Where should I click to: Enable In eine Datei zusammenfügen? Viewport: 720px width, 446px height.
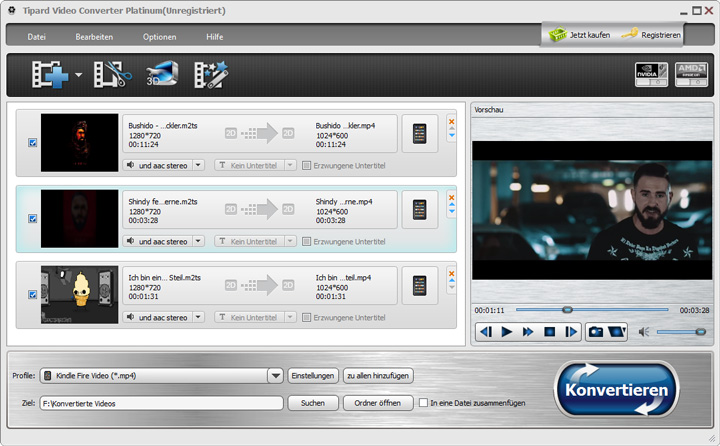tap(423, 403)
